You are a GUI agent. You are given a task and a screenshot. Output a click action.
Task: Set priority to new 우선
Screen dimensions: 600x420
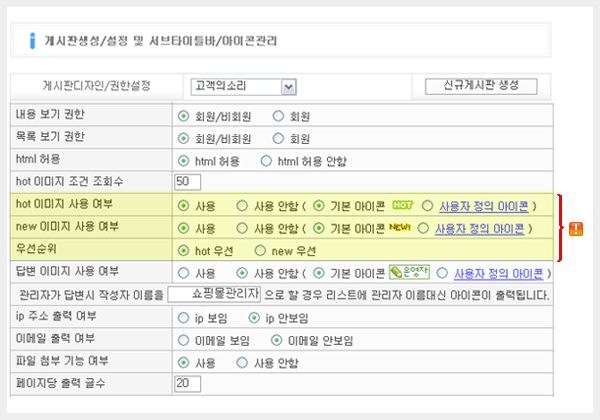(x=262, y=250)
